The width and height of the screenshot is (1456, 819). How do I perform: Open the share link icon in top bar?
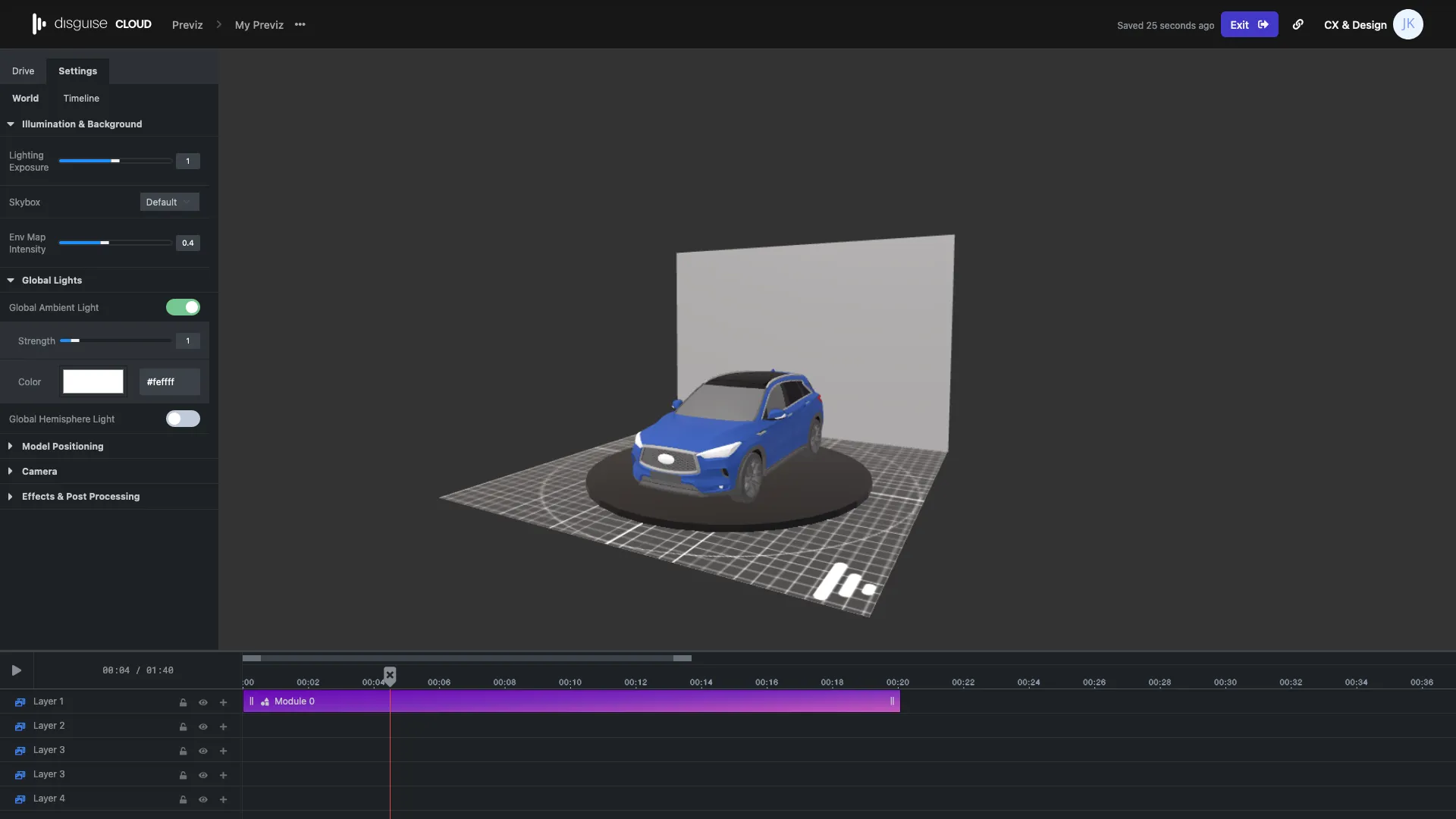(1298, 24)
